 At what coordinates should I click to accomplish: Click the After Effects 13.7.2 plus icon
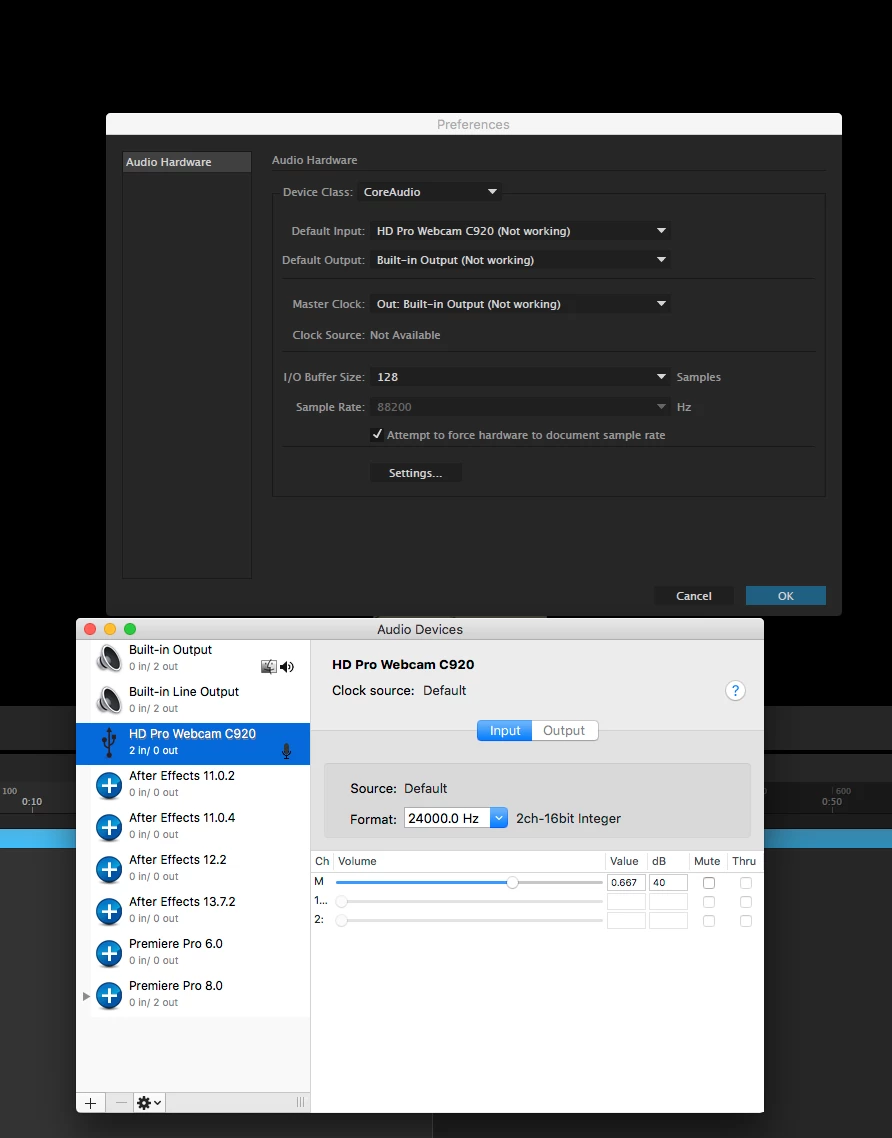coord(110,911)
